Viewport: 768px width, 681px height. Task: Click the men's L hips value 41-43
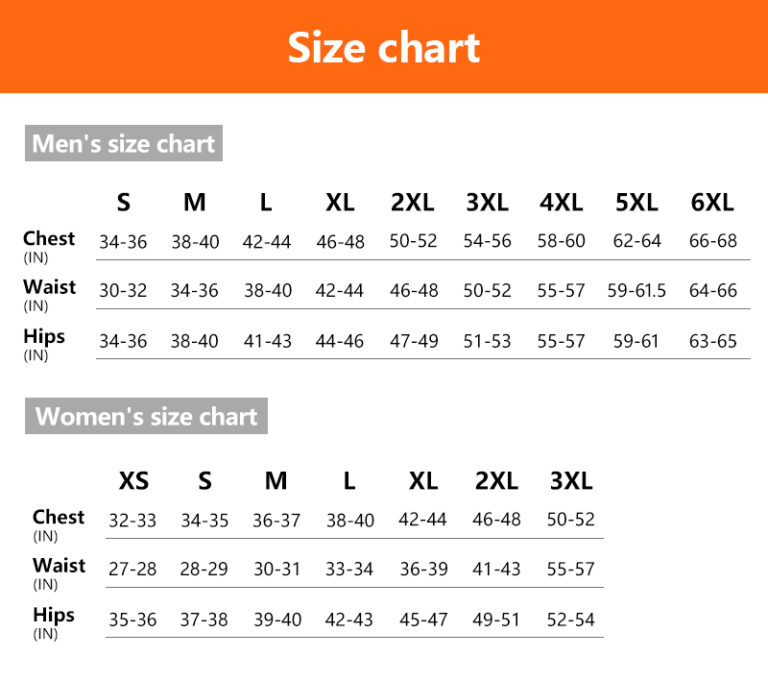tap(267, 342)
